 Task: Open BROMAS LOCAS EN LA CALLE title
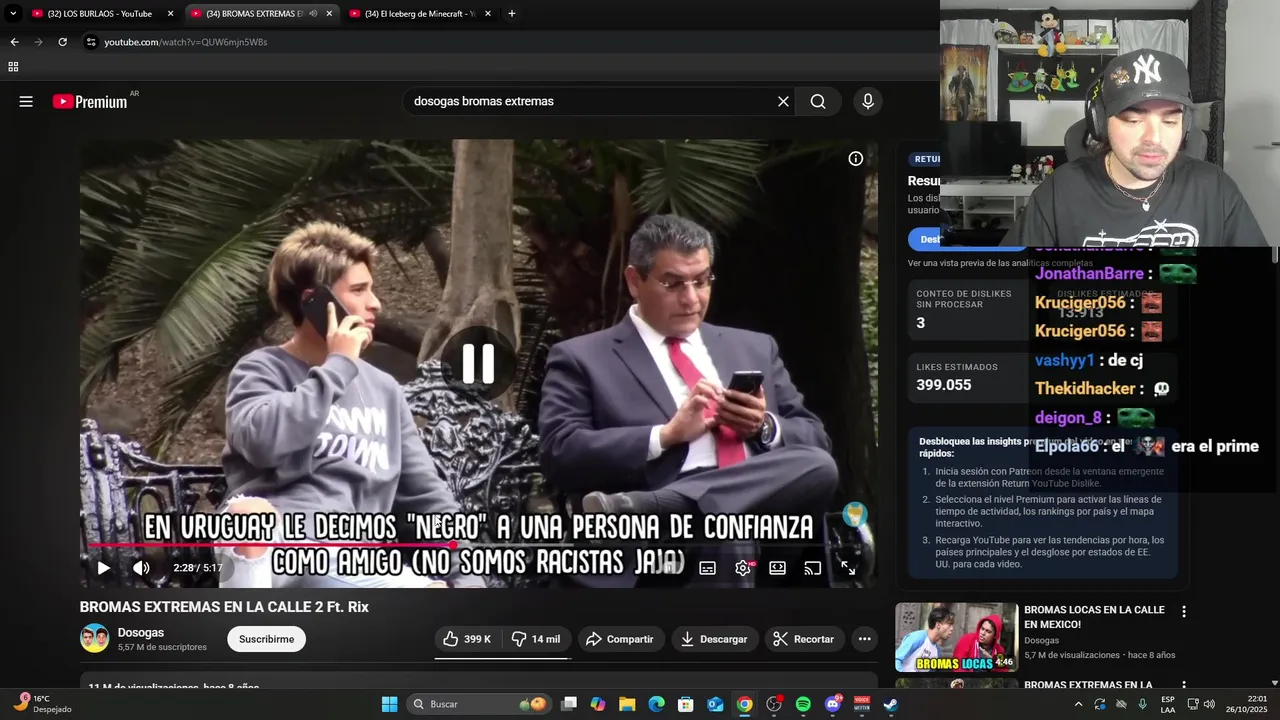(x=1094, y=617)
